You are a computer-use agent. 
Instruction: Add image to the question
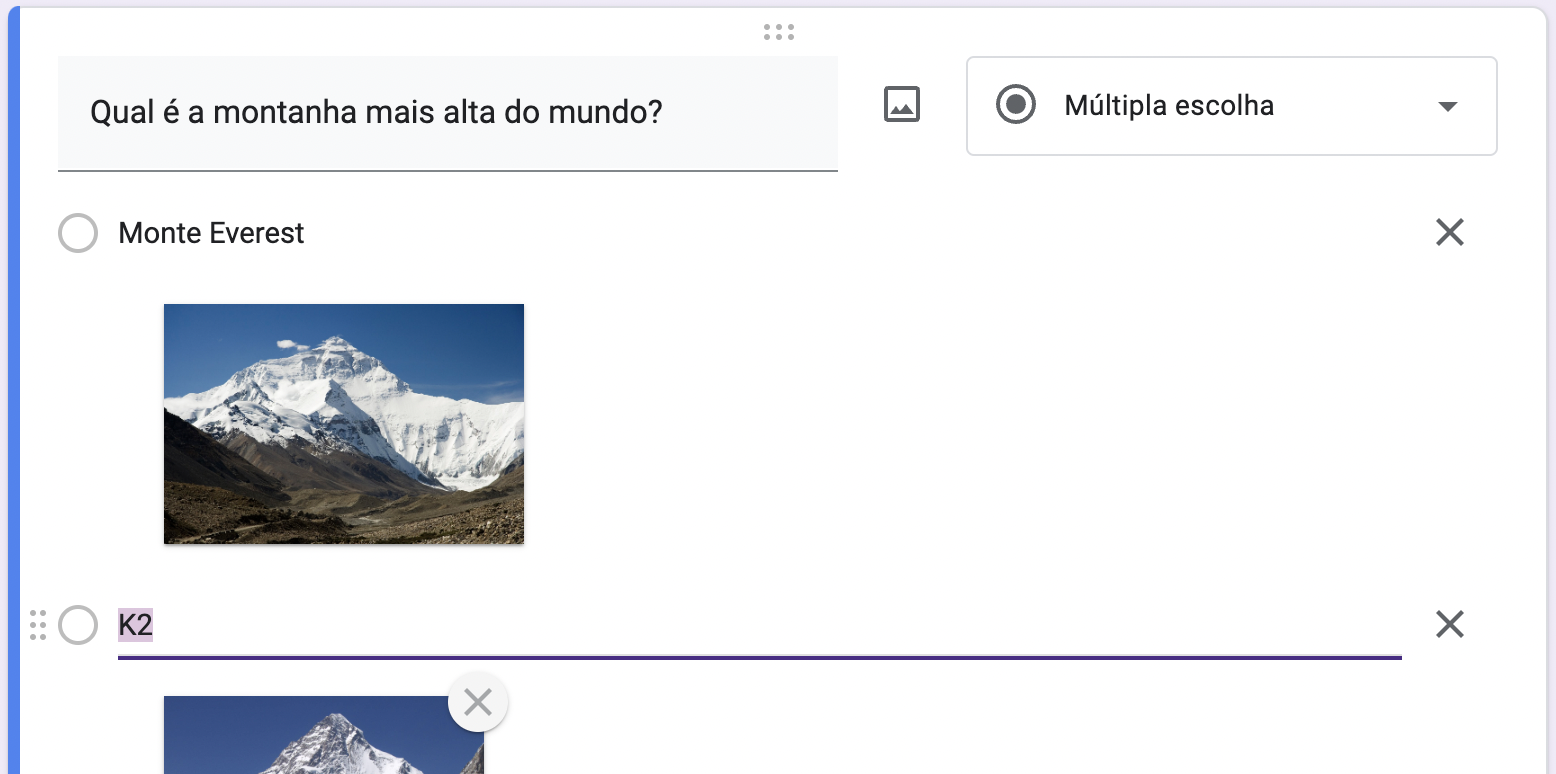tap(902, 105)
